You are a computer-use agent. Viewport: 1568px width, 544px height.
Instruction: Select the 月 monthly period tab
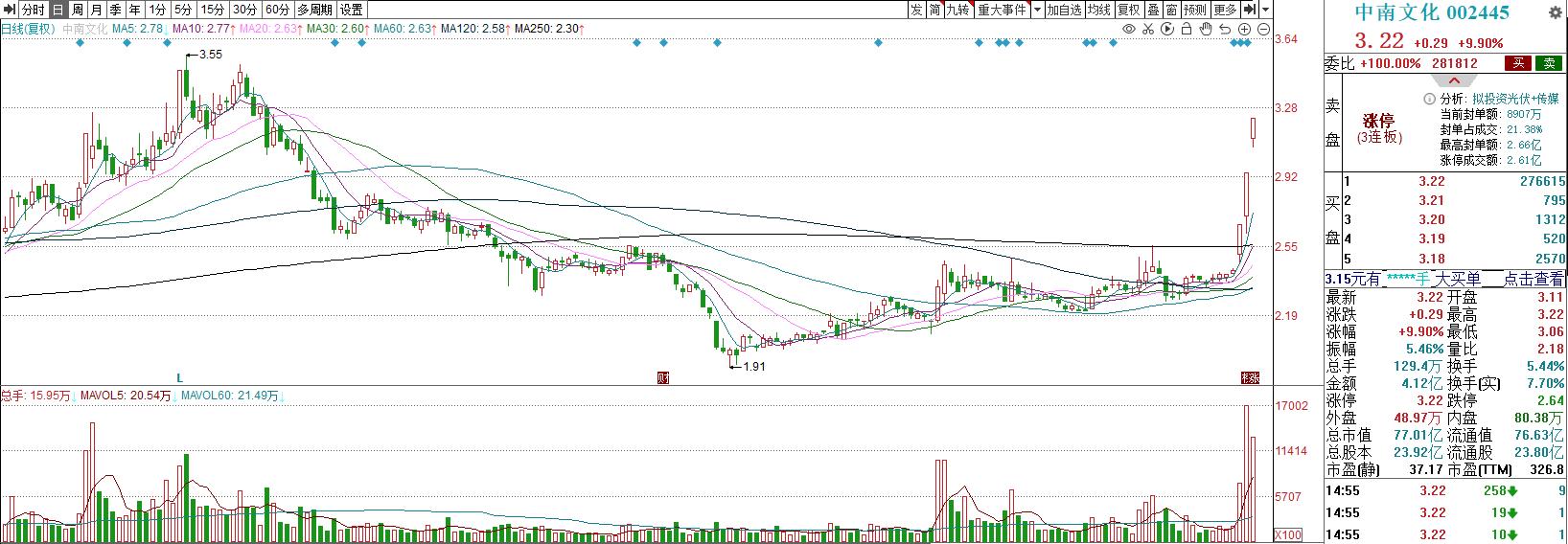click(96, 10)
